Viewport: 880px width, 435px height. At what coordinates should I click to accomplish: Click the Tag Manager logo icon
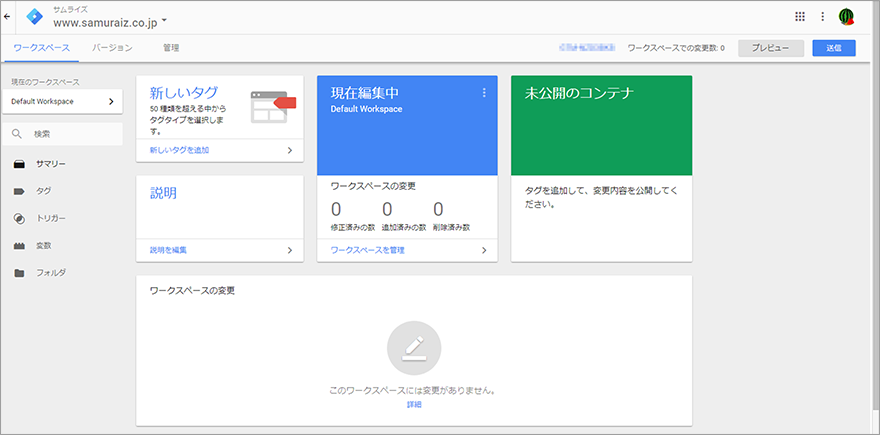coord(35,16)
